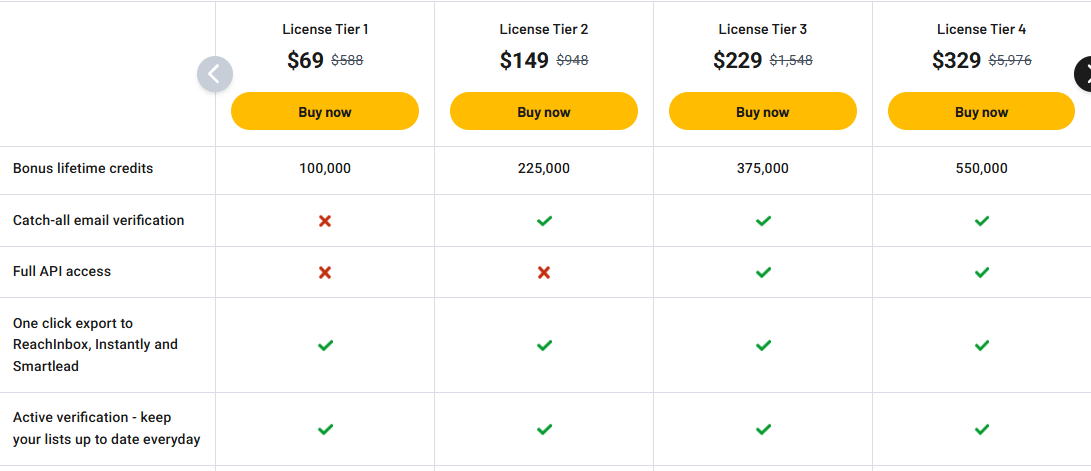Click Tier 2 catch-all verification green checkmark
1091x471 pixels.
[544, 221]
